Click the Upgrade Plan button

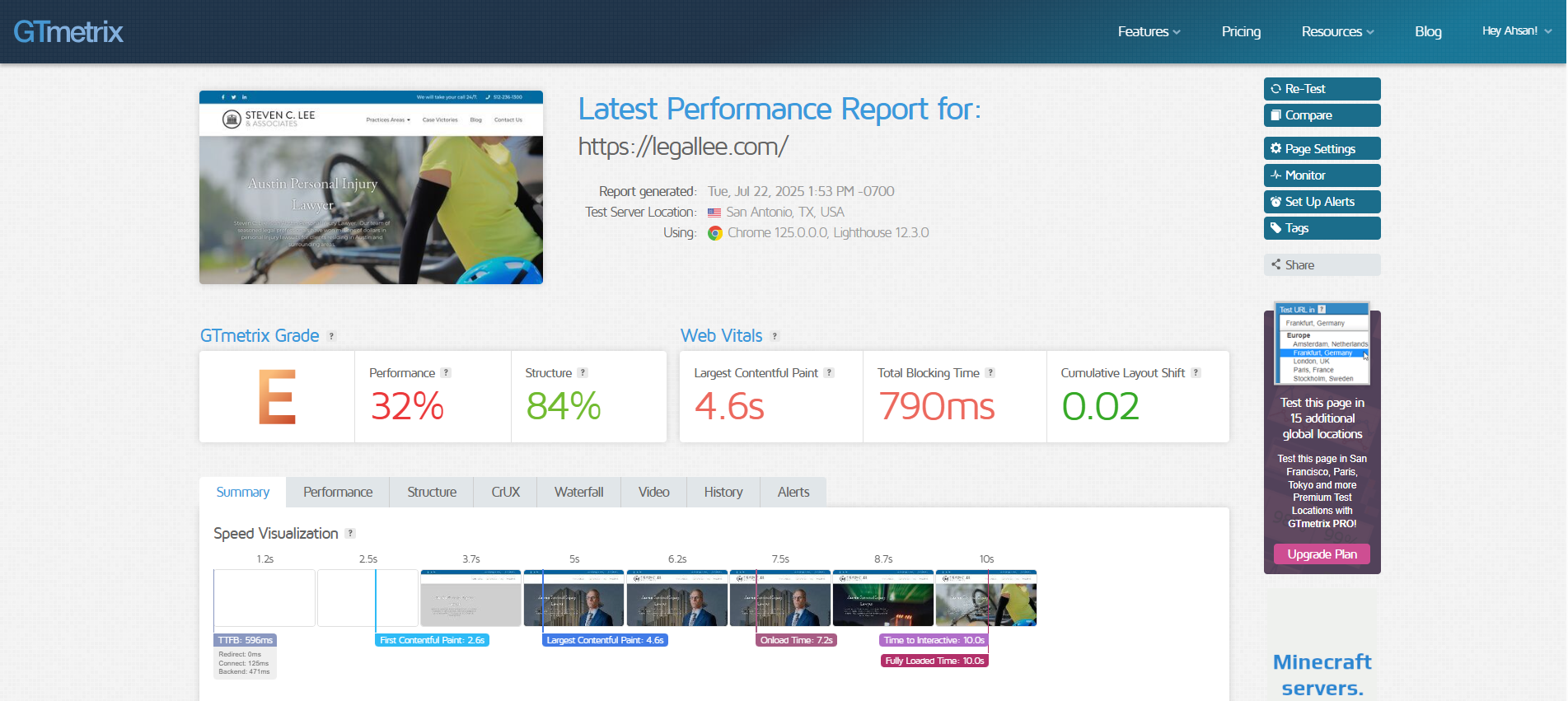tap(1322, 554)
